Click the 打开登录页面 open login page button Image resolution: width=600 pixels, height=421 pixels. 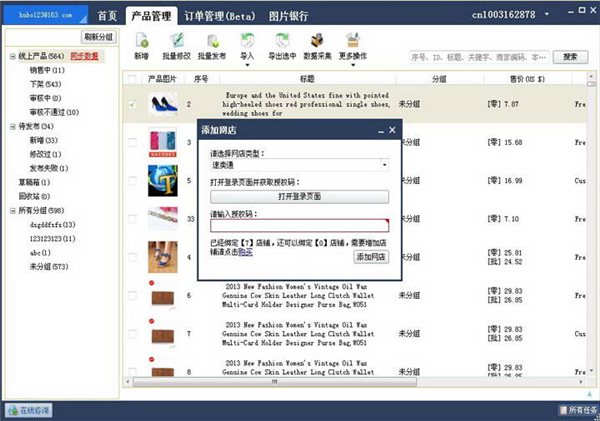pyautogui.click(x=300, y=197)
